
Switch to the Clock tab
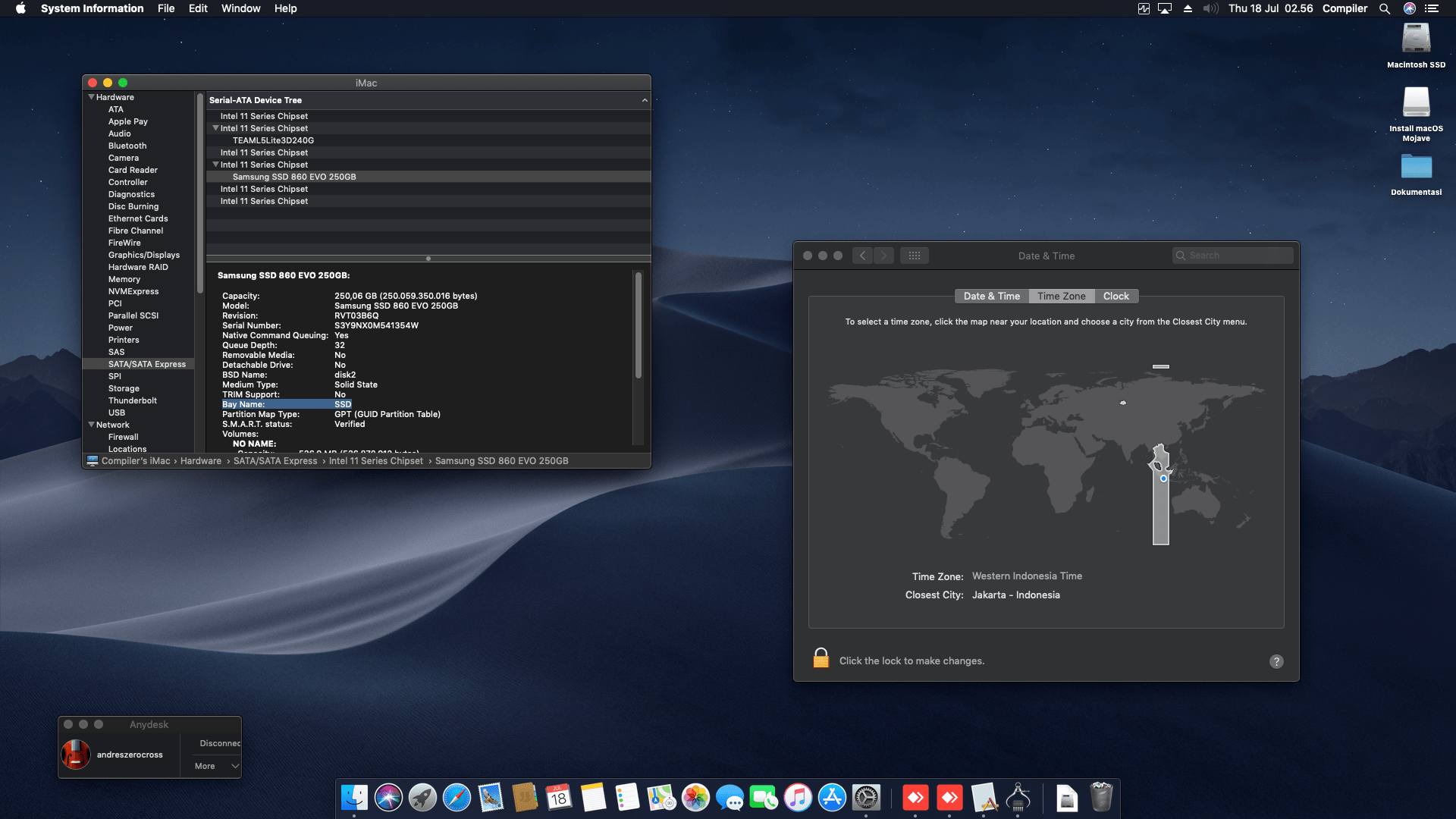click(x=1116, y=297)
